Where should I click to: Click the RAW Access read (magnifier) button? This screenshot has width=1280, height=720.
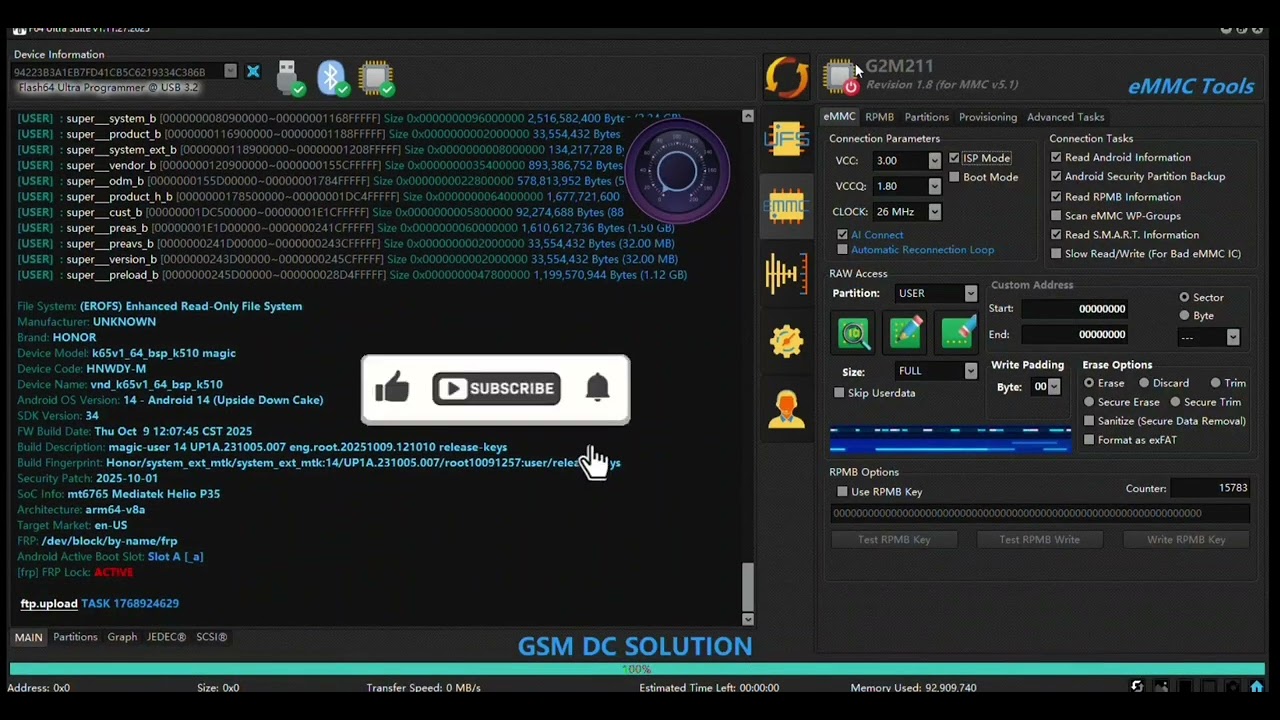[x=853, y=334]
